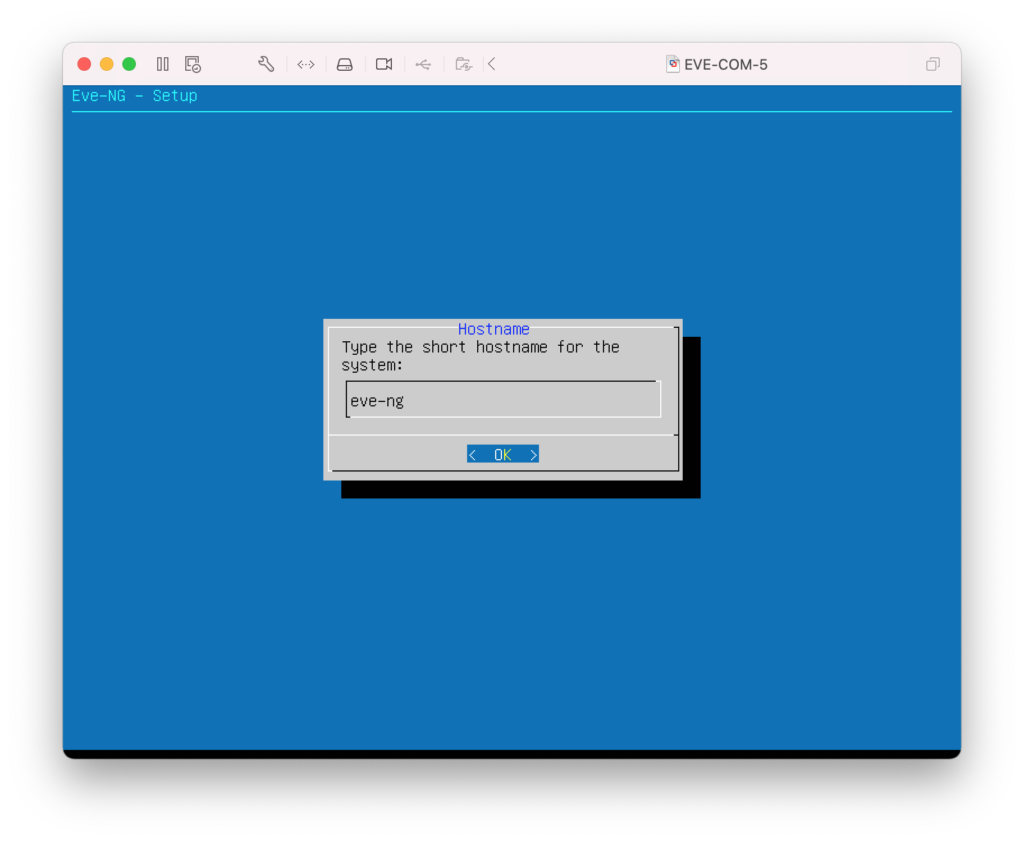This screenshot has height=842, width=1024.
Task: Open the network adapter menu icon
Action: coord(306,64)
